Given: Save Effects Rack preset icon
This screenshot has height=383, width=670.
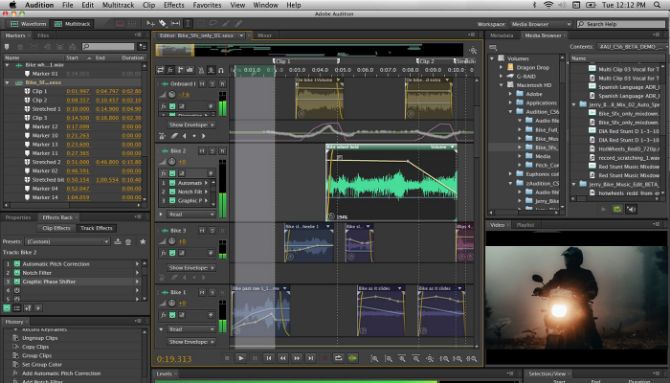Looking at the screenshot, I should click(118, 242).
